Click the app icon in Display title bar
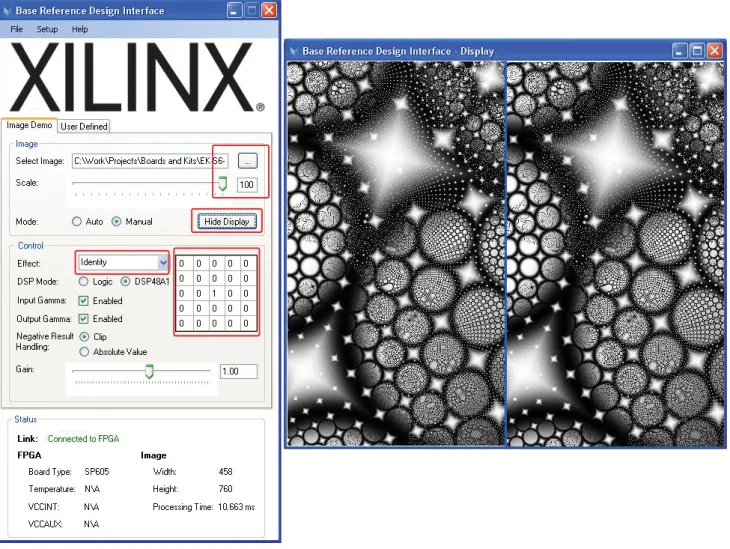 (x=294, y=51)
